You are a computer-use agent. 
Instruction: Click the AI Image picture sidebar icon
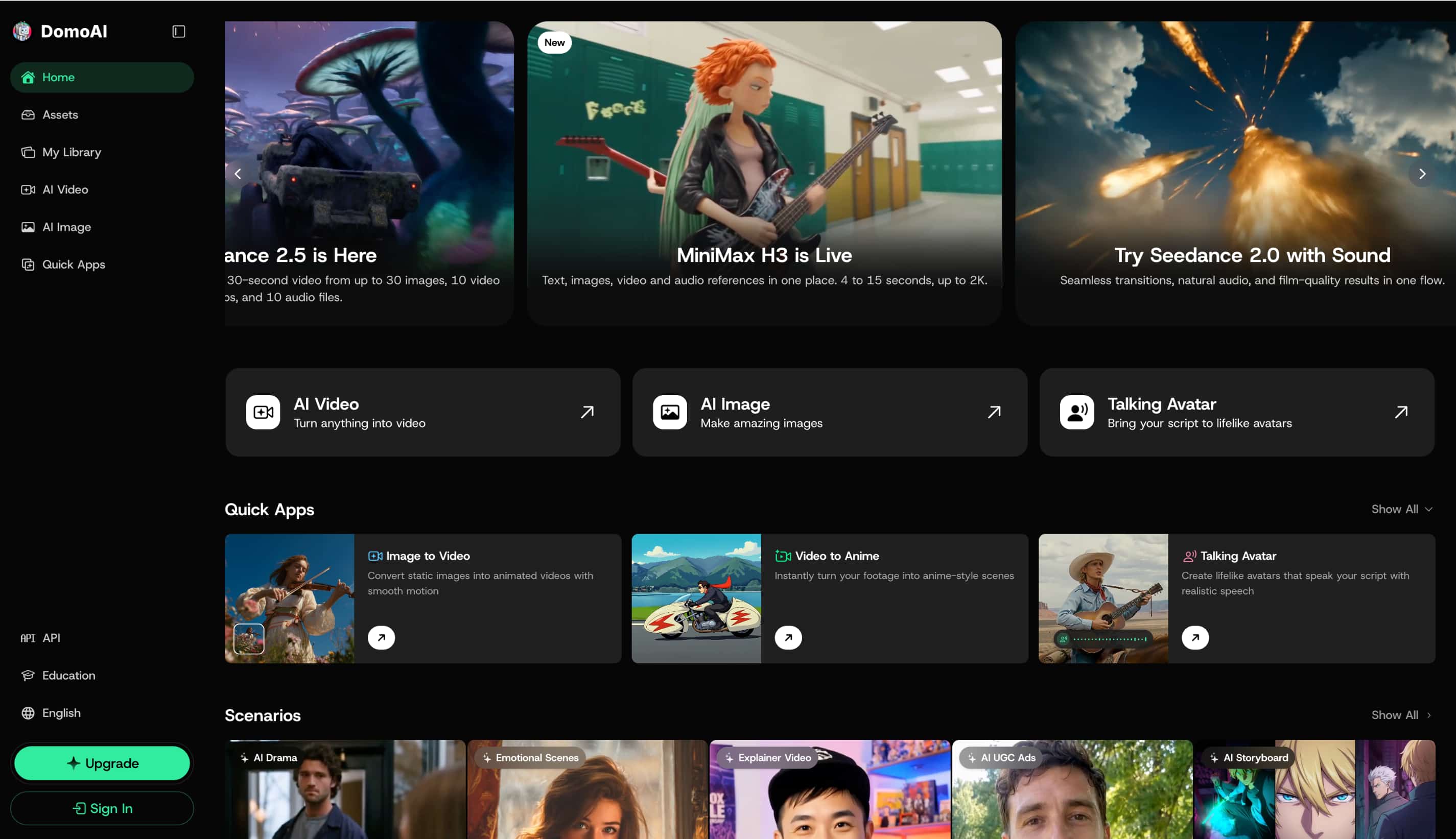click(28, 227)
